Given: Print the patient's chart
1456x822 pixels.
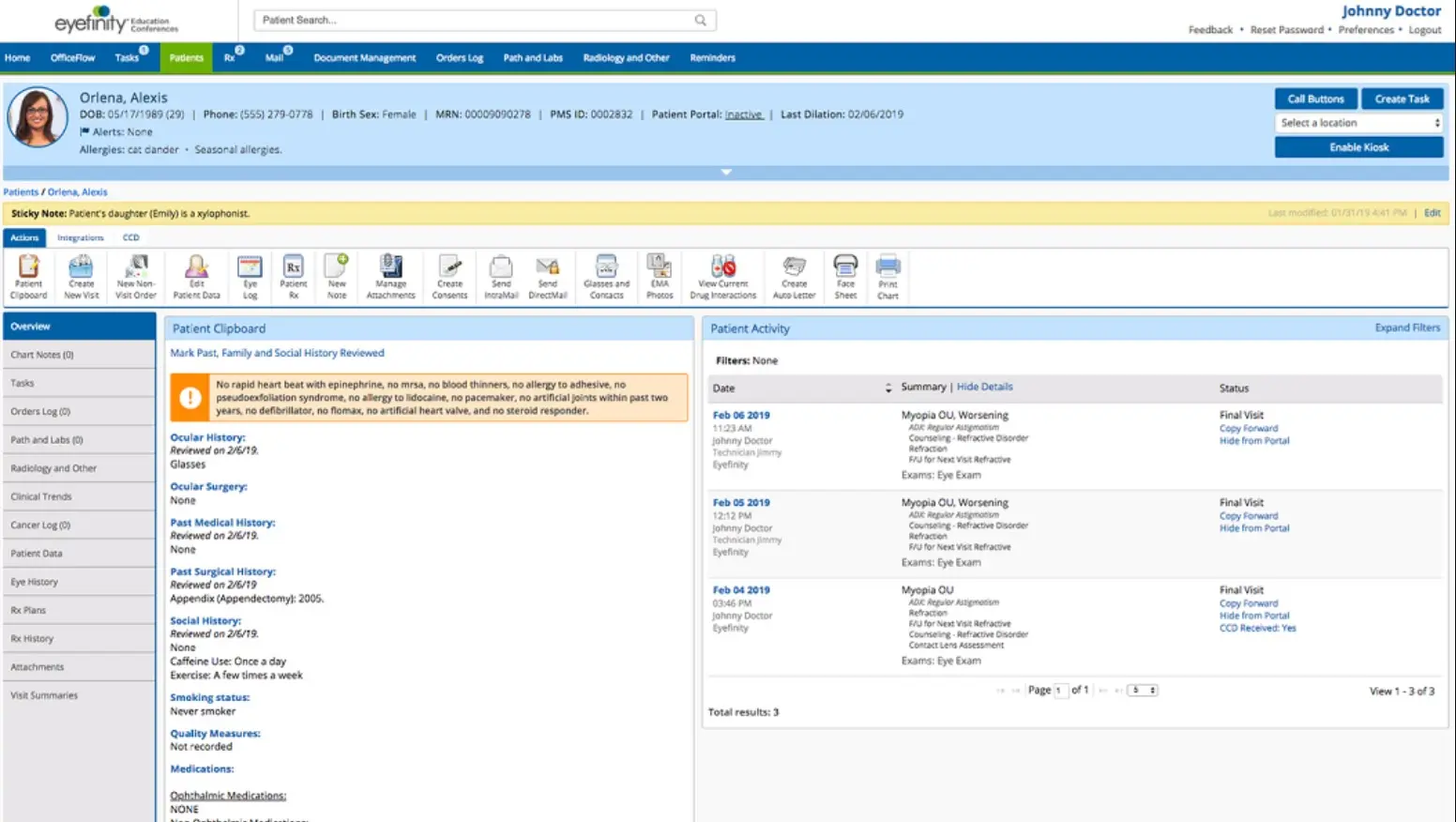Looking at the screenshot, I should (x=887, y=275).
